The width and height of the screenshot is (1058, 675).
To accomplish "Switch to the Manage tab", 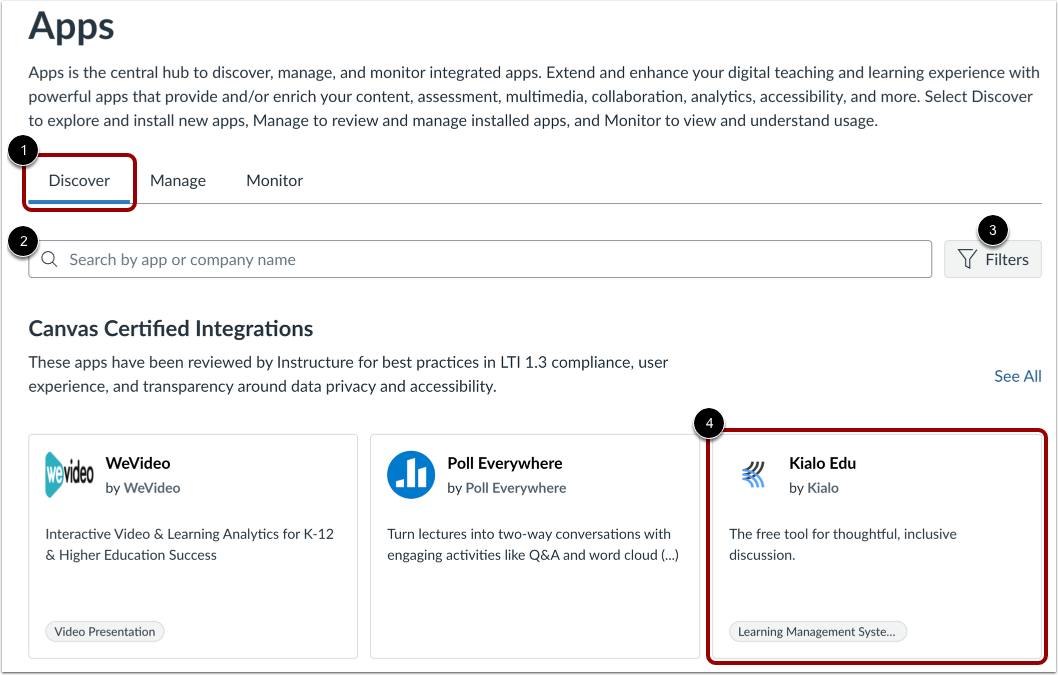I will pyautogui.click(x=177, y=181).
